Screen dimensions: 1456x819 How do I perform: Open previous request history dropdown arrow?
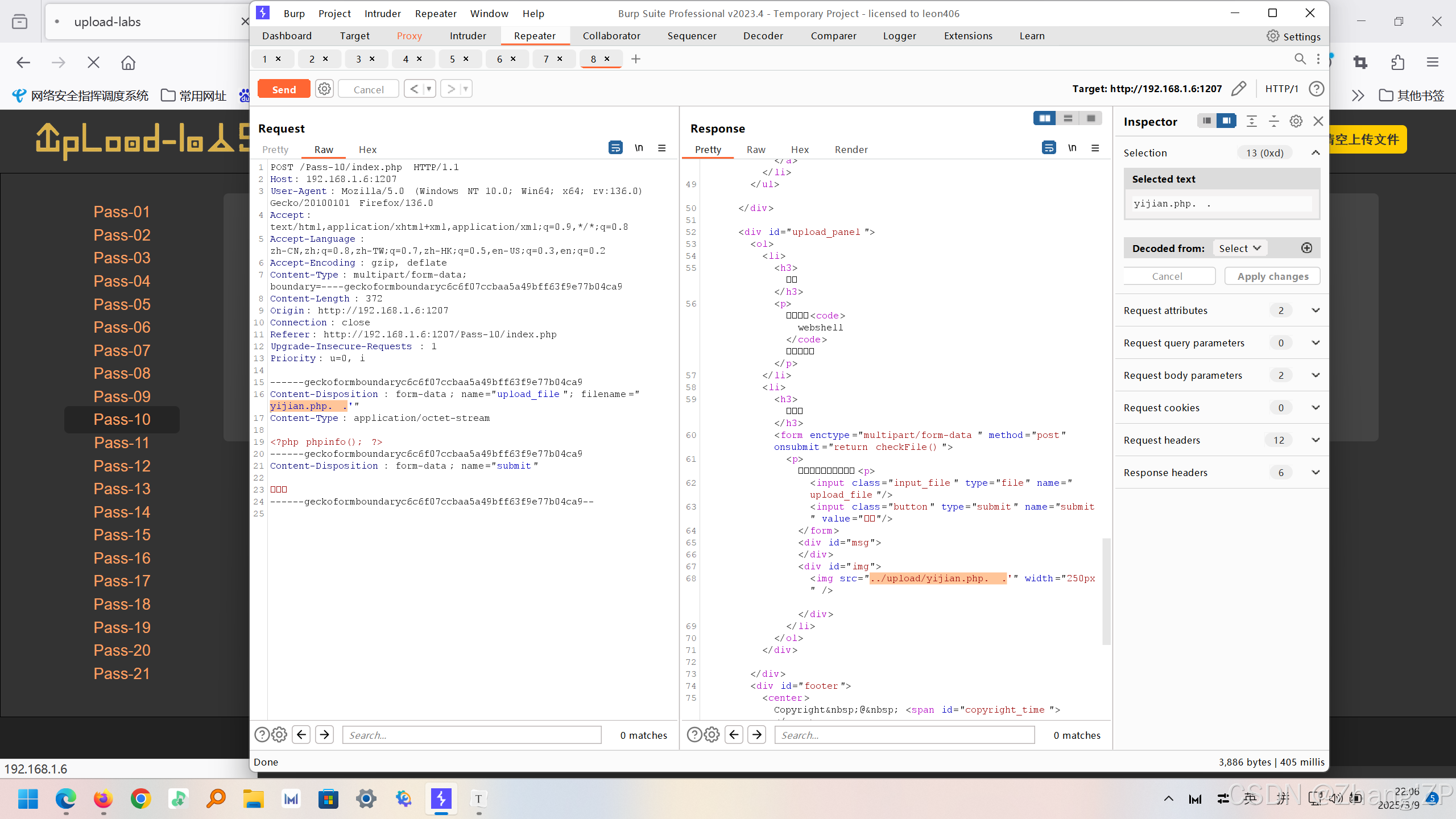point(429,89)
